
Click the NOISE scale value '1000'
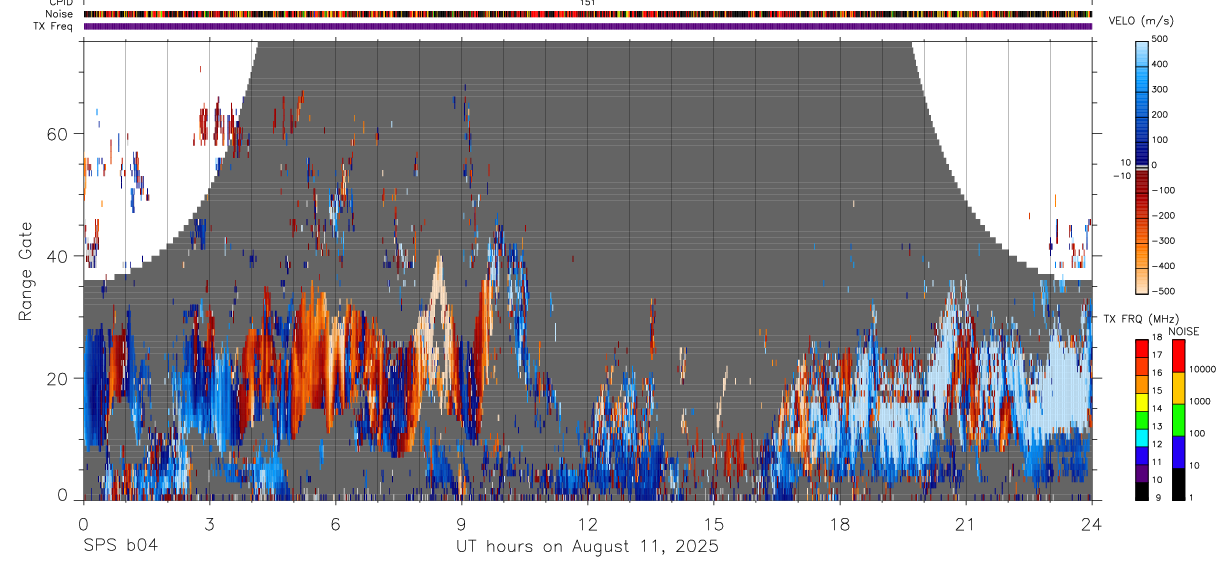click(1200, 401)
